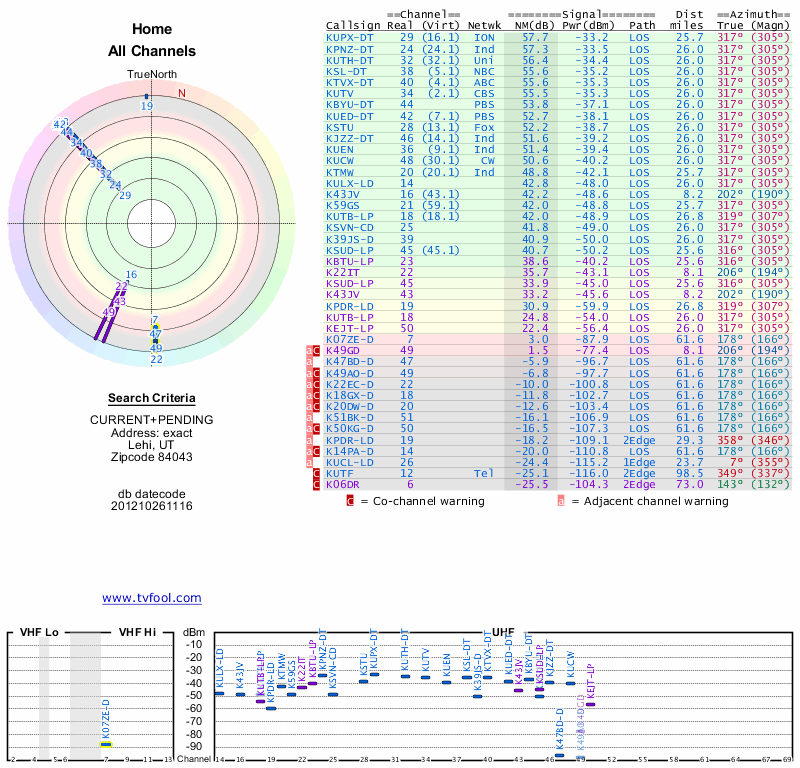The image size is (800, 768).
Task: Click the adjacent-channel flag beside K51BK-D row
Action: pos(309,417)
